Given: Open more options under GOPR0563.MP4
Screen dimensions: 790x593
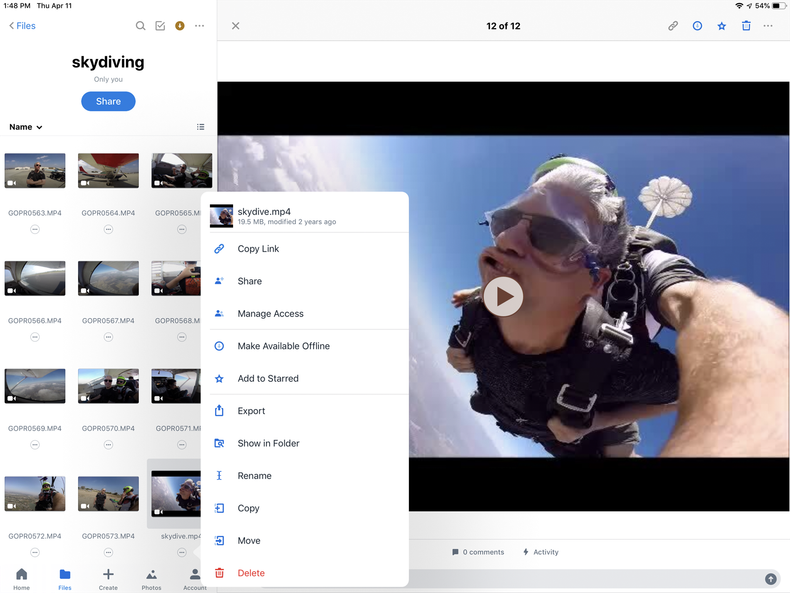Looking at the screenshot, I should pos(35,229).
